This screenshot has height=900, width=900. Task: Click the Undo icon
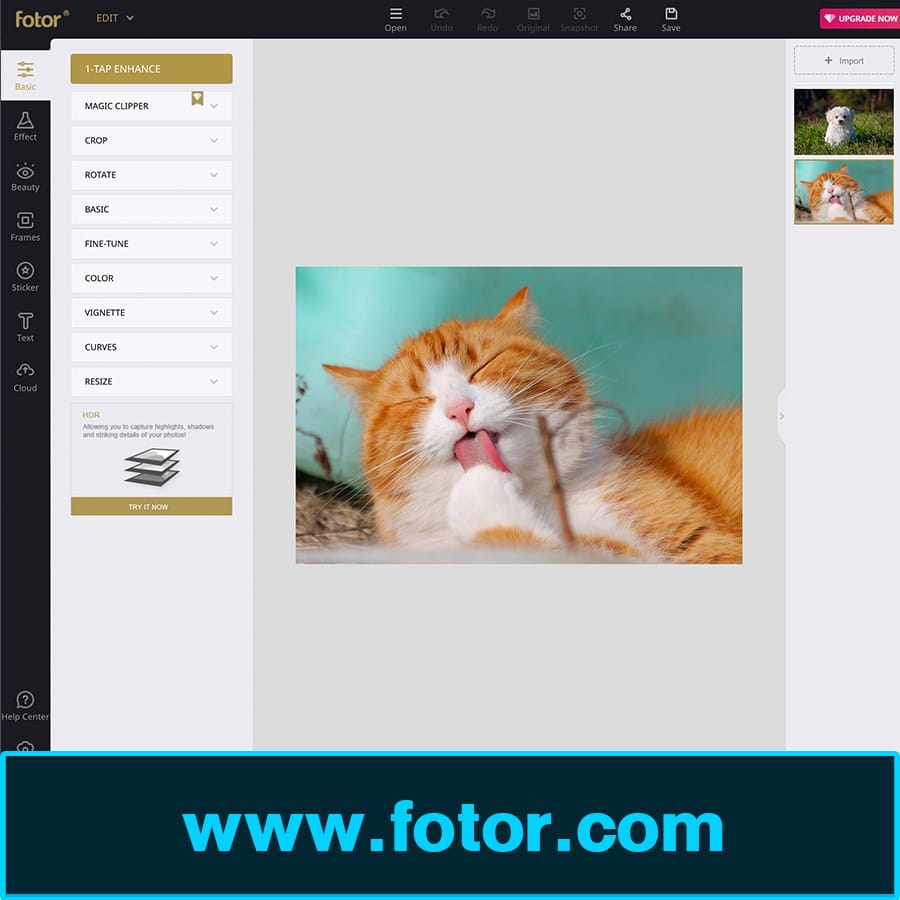coord(441,20)
